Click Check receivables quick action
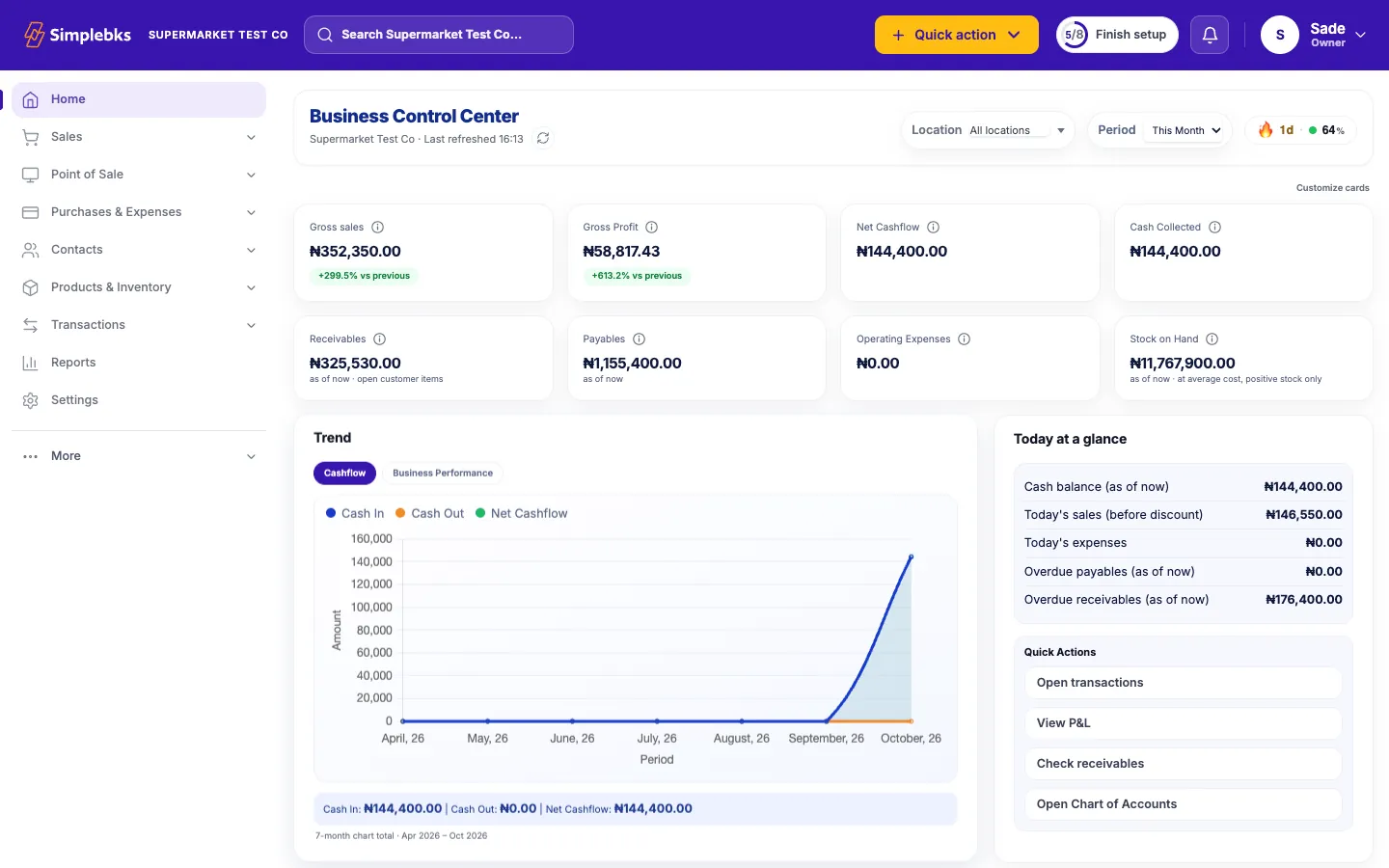Viewport: 1389px width, 868px height. [1183, 764]
